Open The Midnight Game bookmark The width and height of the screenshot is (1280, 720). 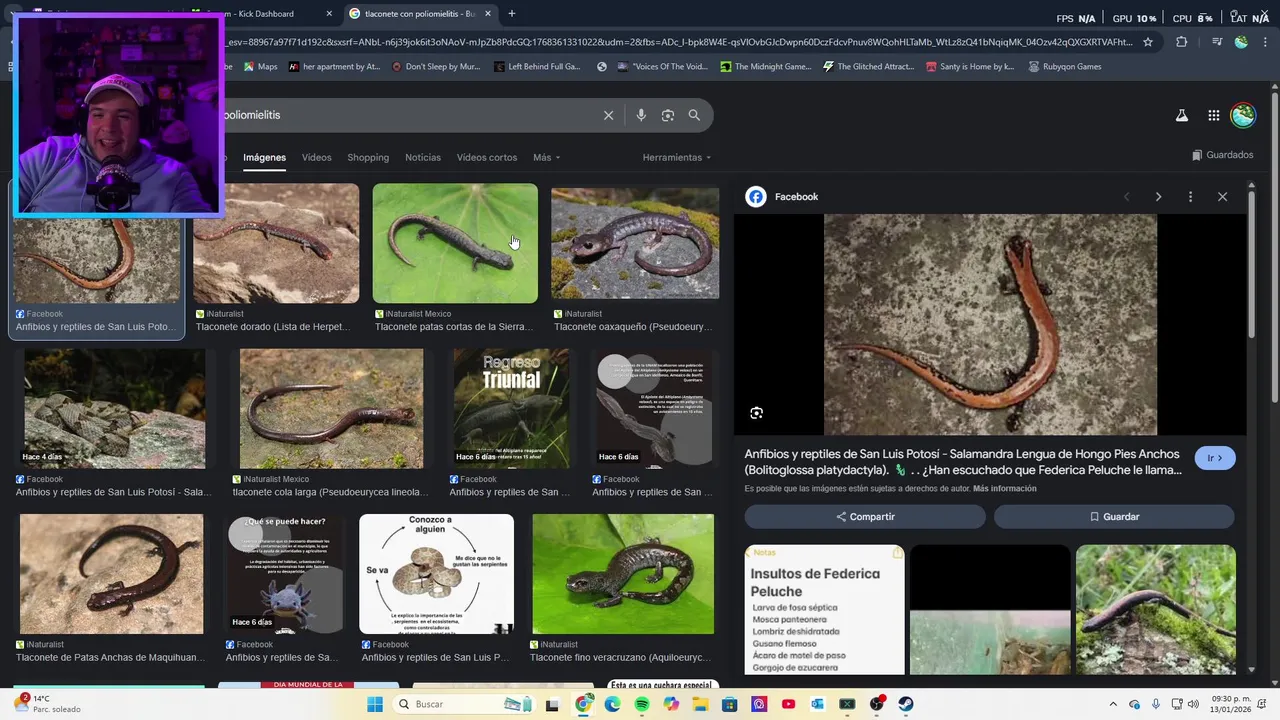(x=765, y=67)
